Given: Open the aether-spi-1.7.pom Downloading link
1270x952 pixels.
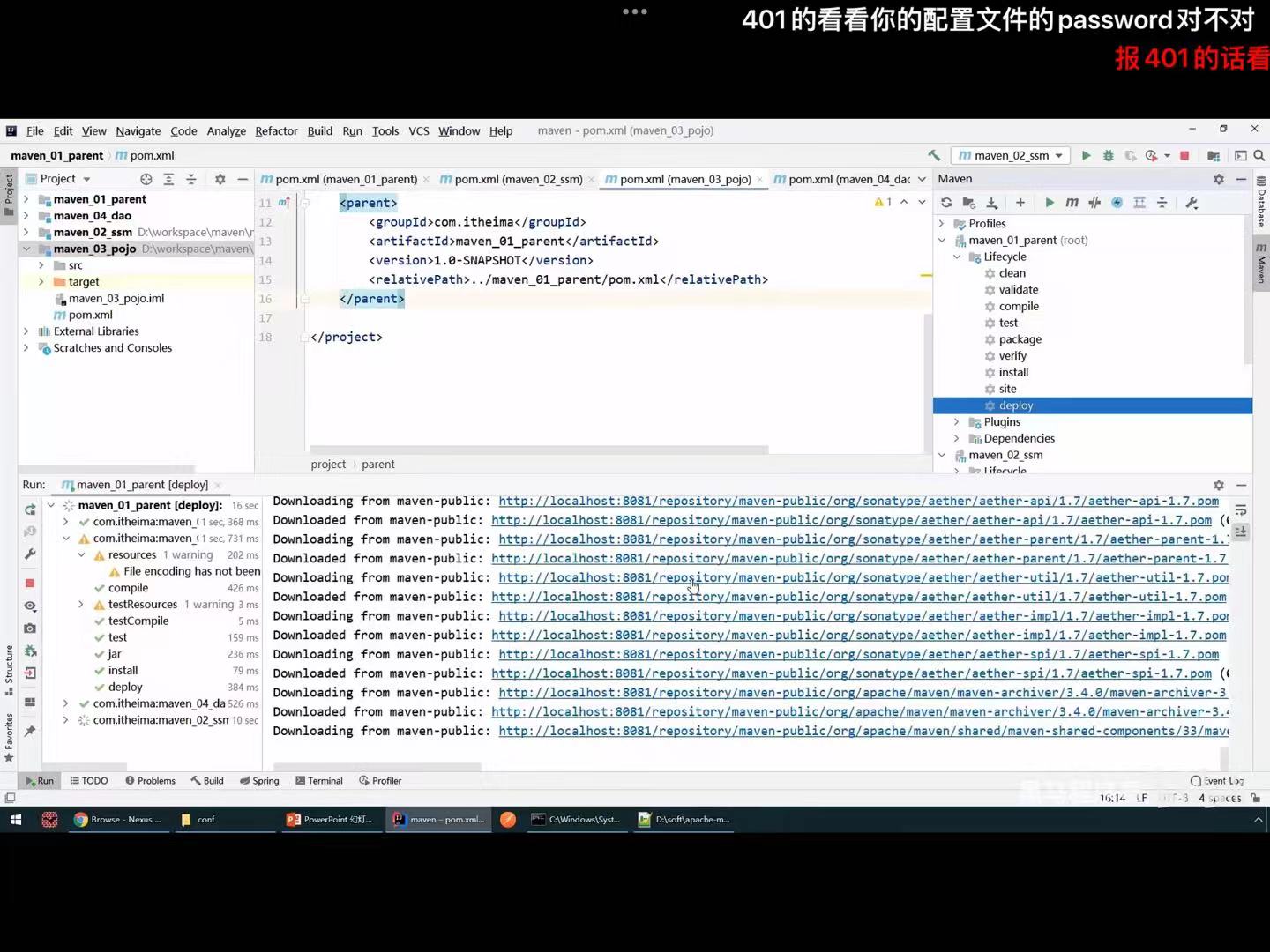Looking at the screenshot, I should coord(858,654).
